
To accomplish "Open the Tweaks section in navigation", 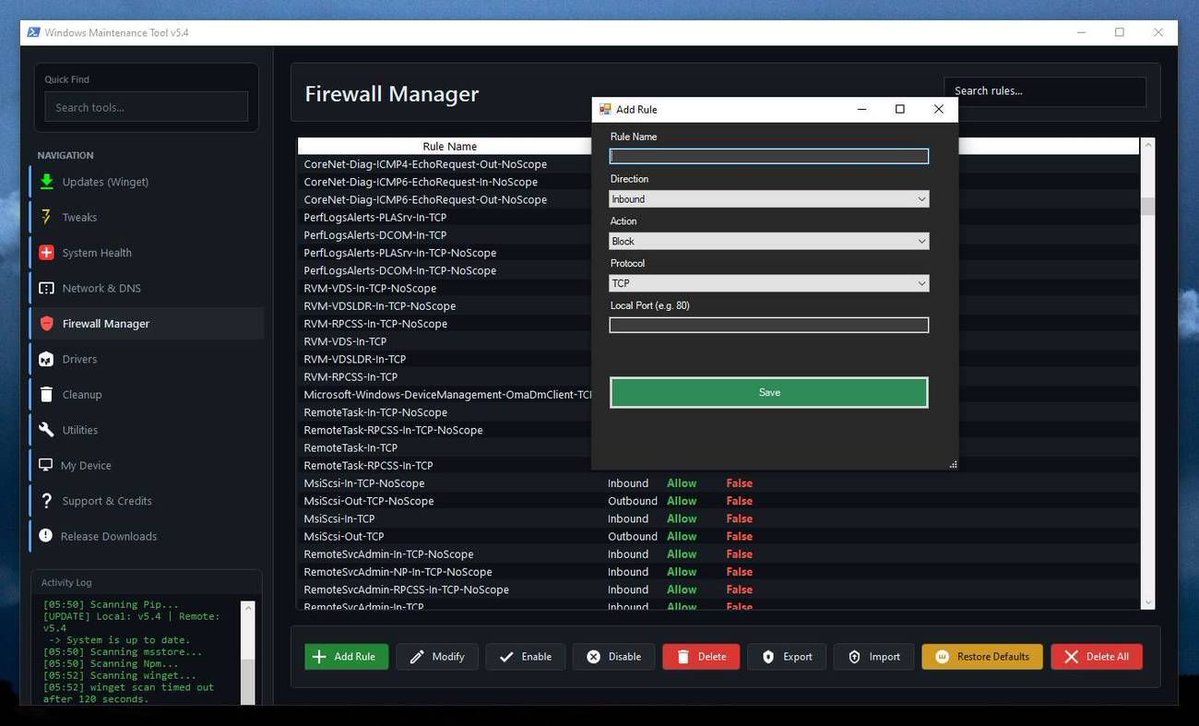I will coord(148,217).
